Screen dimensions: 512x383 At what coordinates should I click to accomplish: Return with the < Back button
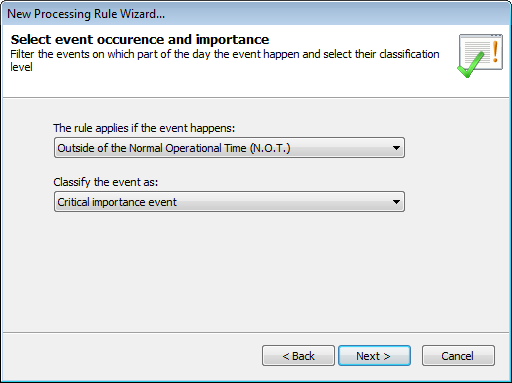pyautogui.click(x=298, y=356)
